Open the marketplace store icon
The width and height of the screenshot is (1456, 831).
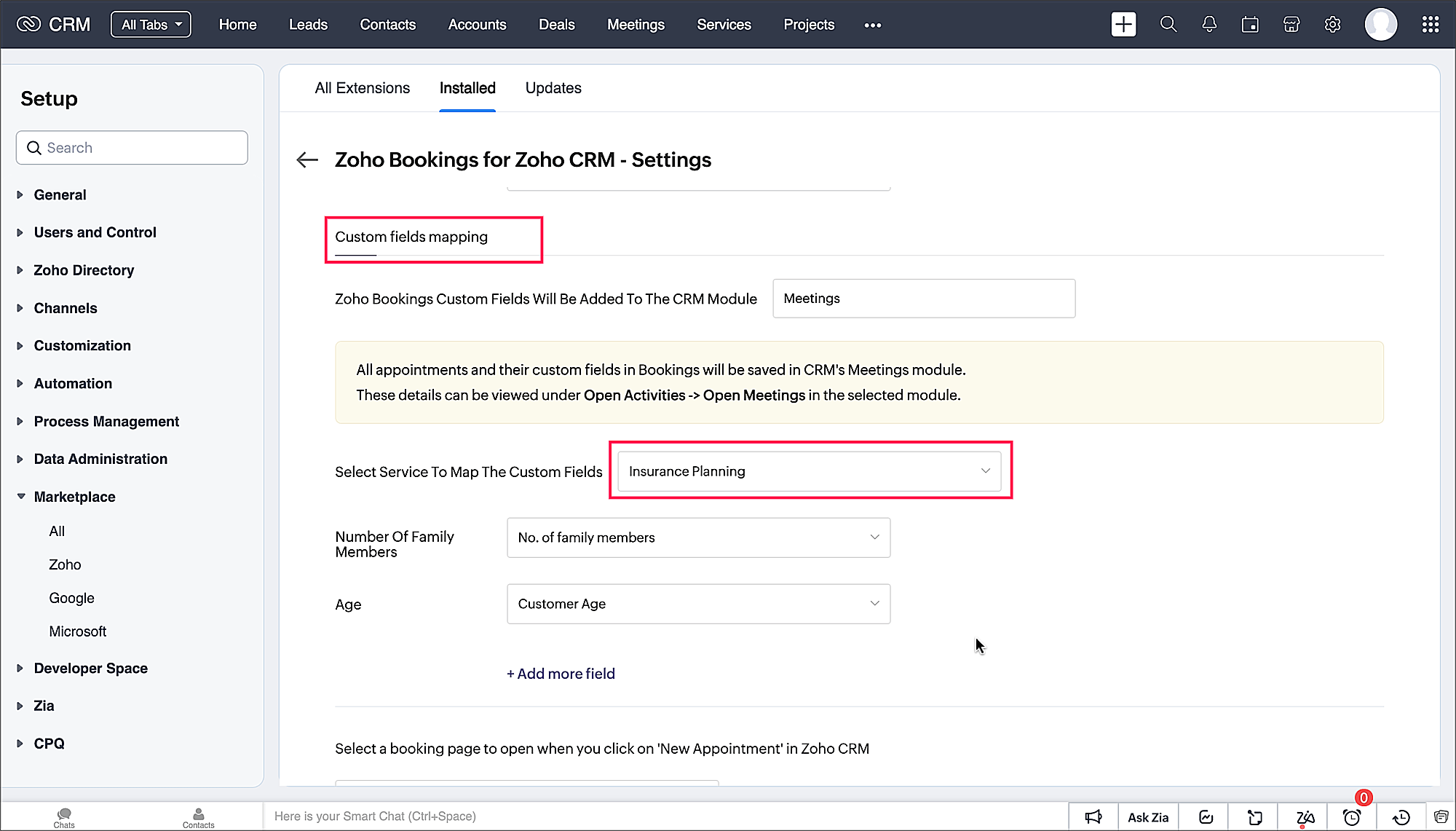pos(1291,25)
